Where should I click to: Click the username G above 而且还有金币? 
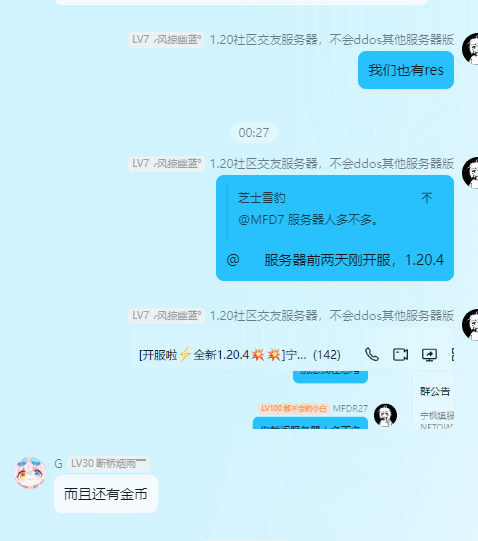pos(58,463)
